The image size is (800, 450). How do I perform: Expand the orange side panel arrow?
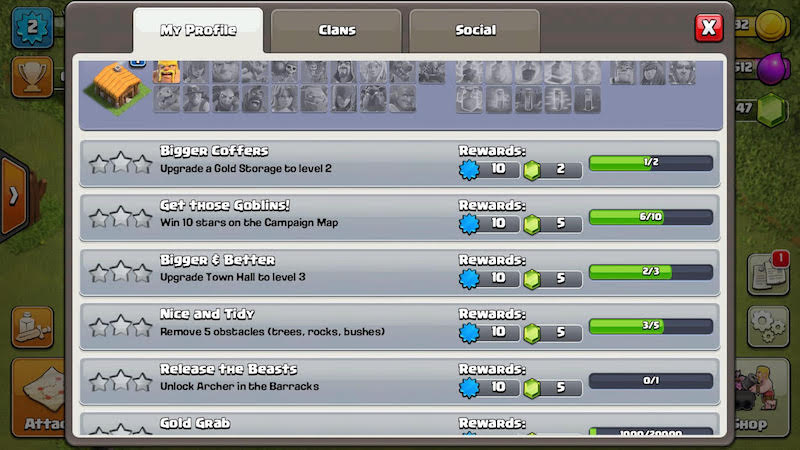click(x=14, y=196)
